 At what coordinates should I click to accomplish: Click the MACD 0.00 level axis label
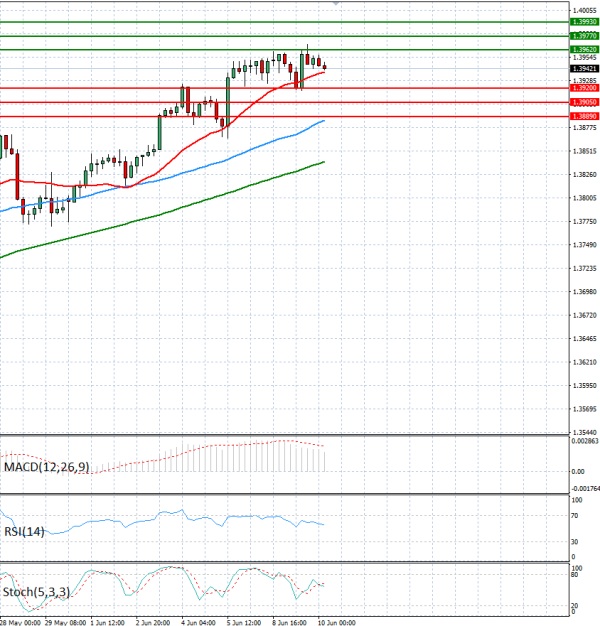[x=578, y=471]
